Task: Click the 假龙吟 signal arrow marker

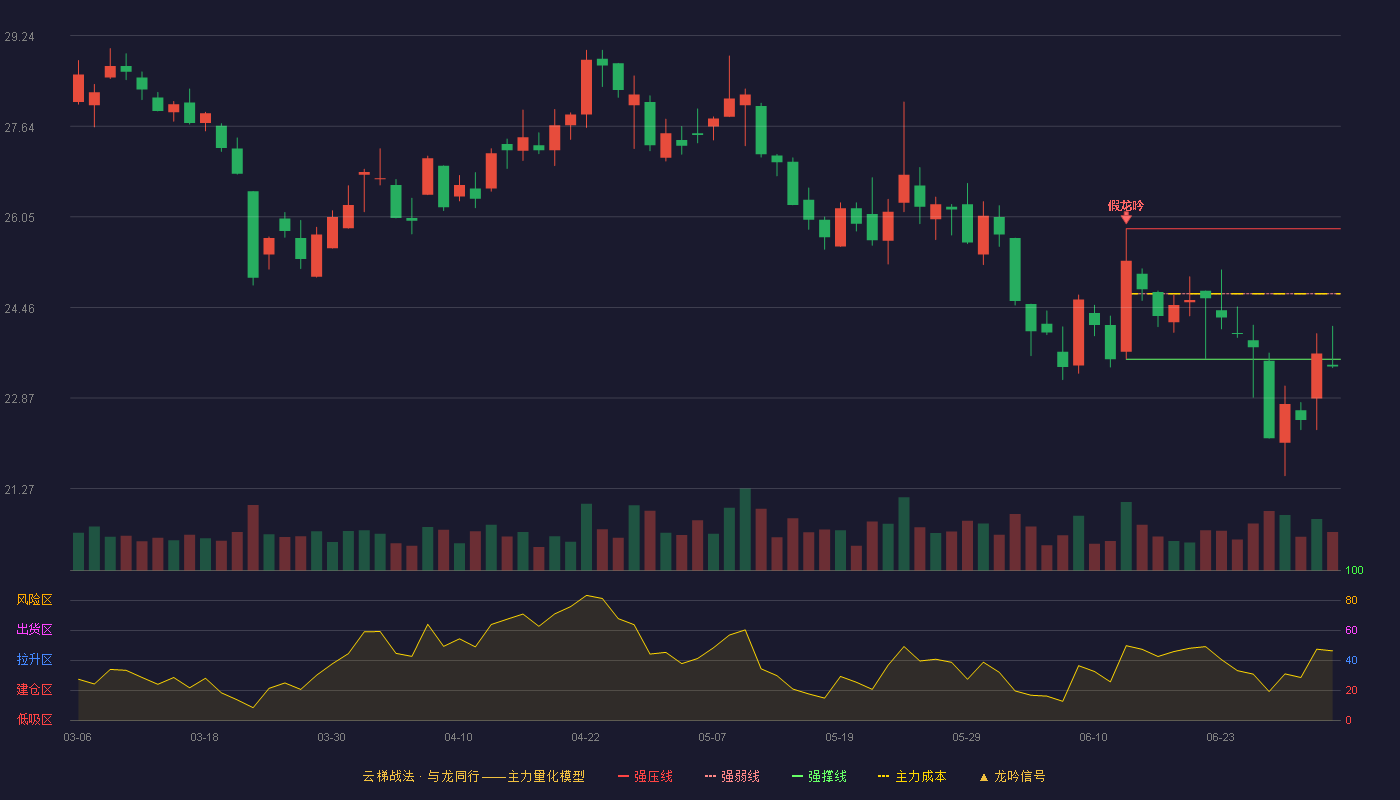Action: tap(1126, 218)
